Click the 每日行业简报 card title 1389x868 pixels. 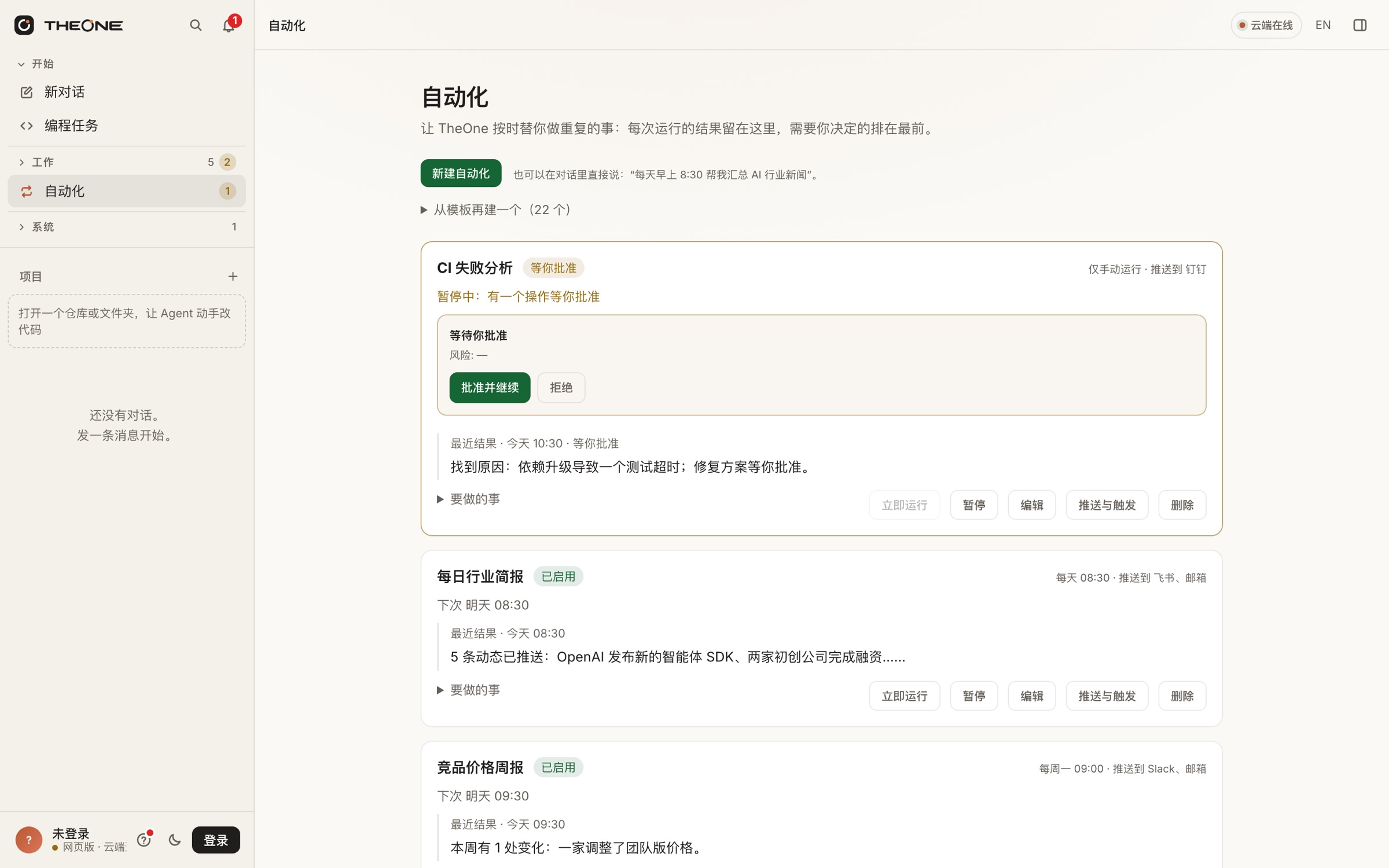point(480,576)
